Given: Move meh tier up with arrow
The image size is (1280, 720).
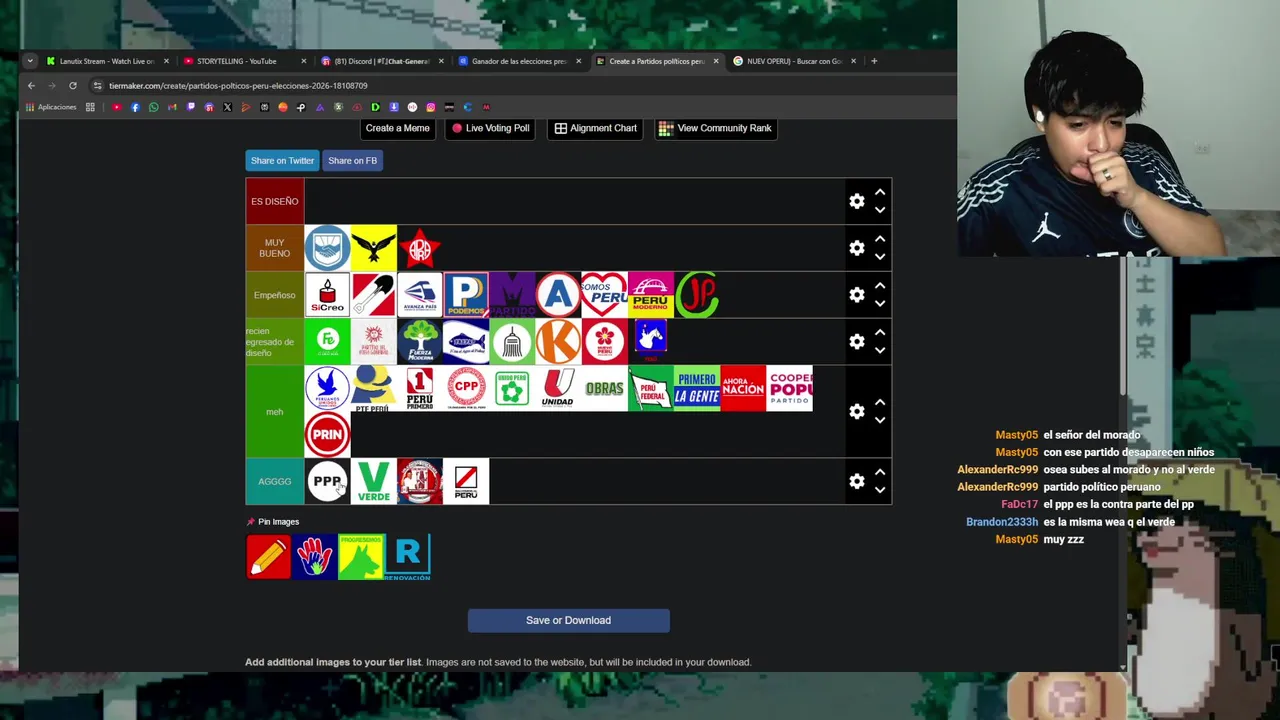Looking at the screenshot, I should point(880,403).
